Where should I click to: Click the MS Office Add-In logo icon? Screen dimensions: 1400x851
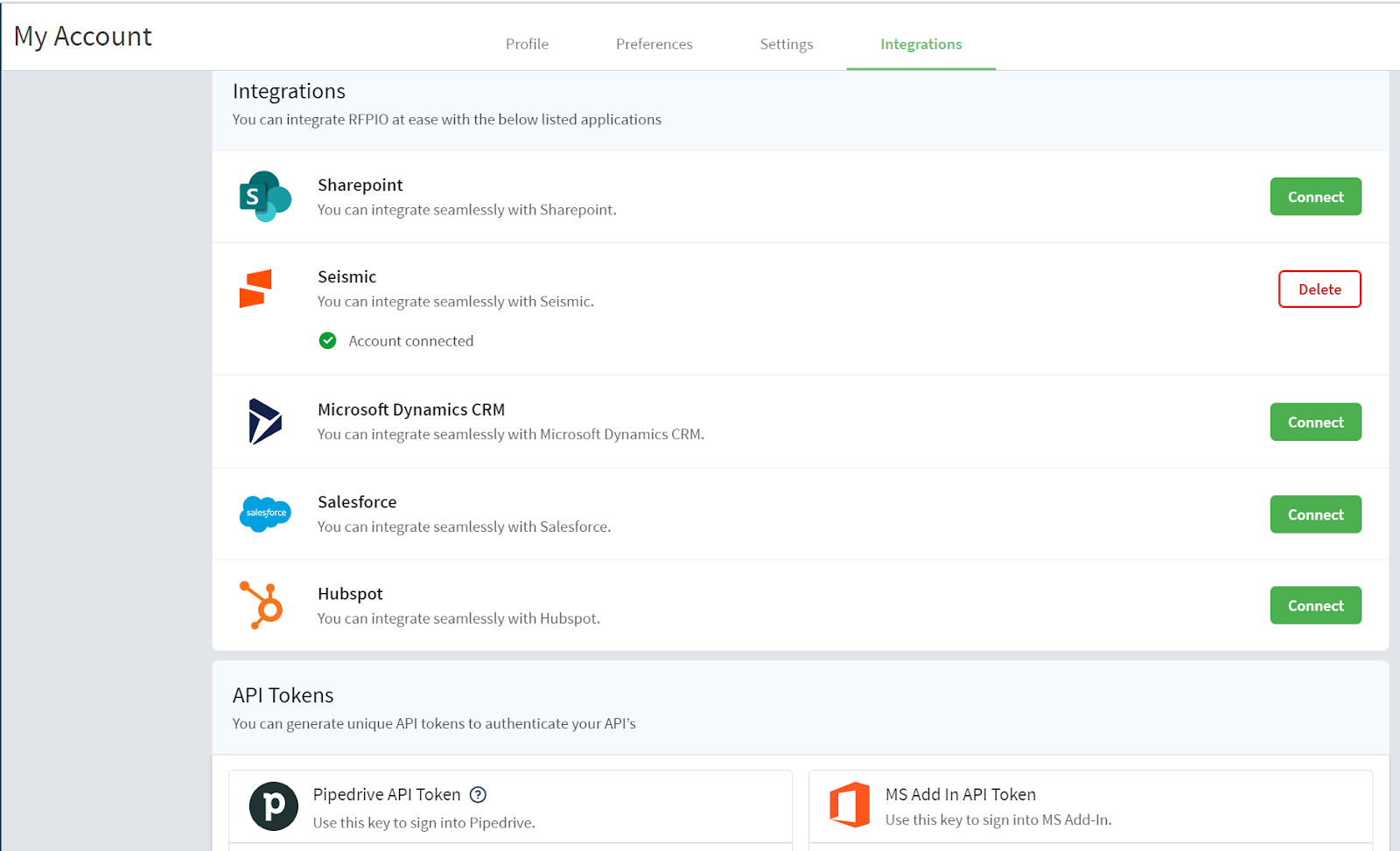point(850,805)
